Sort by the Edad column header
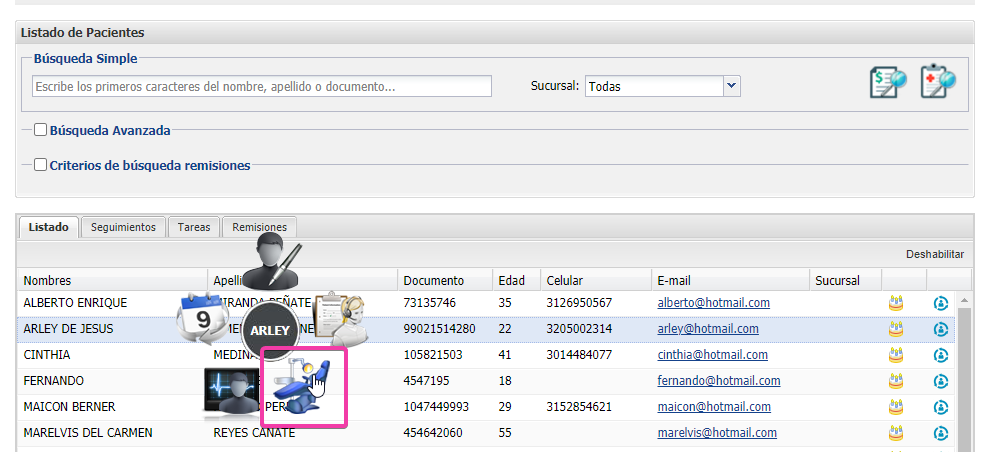Viewport: 983px width, 452px height. [517, 280]
